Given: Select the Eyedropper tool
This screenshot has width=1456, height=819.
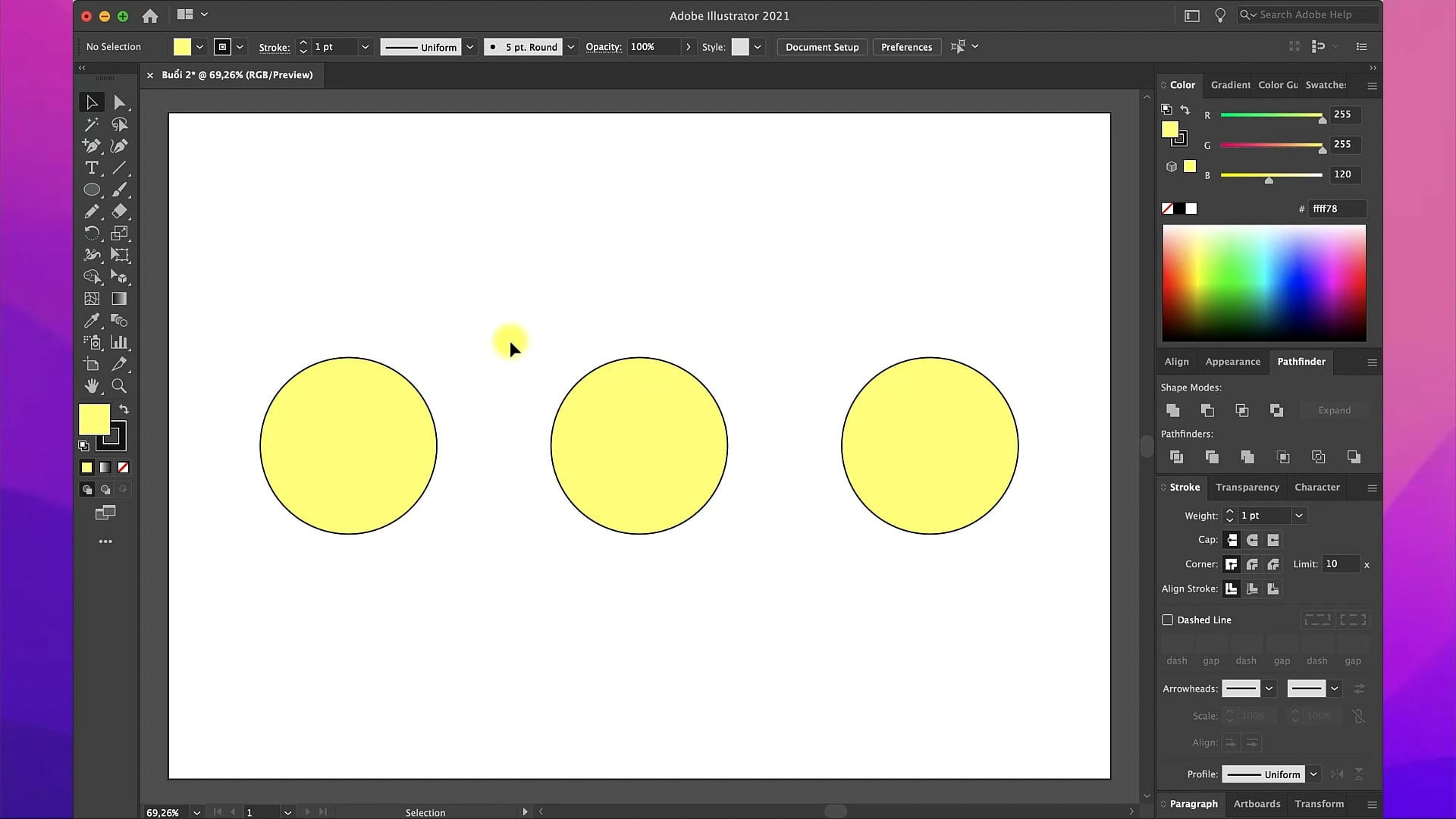Looking at the screenshot, I should click(92, 321).
